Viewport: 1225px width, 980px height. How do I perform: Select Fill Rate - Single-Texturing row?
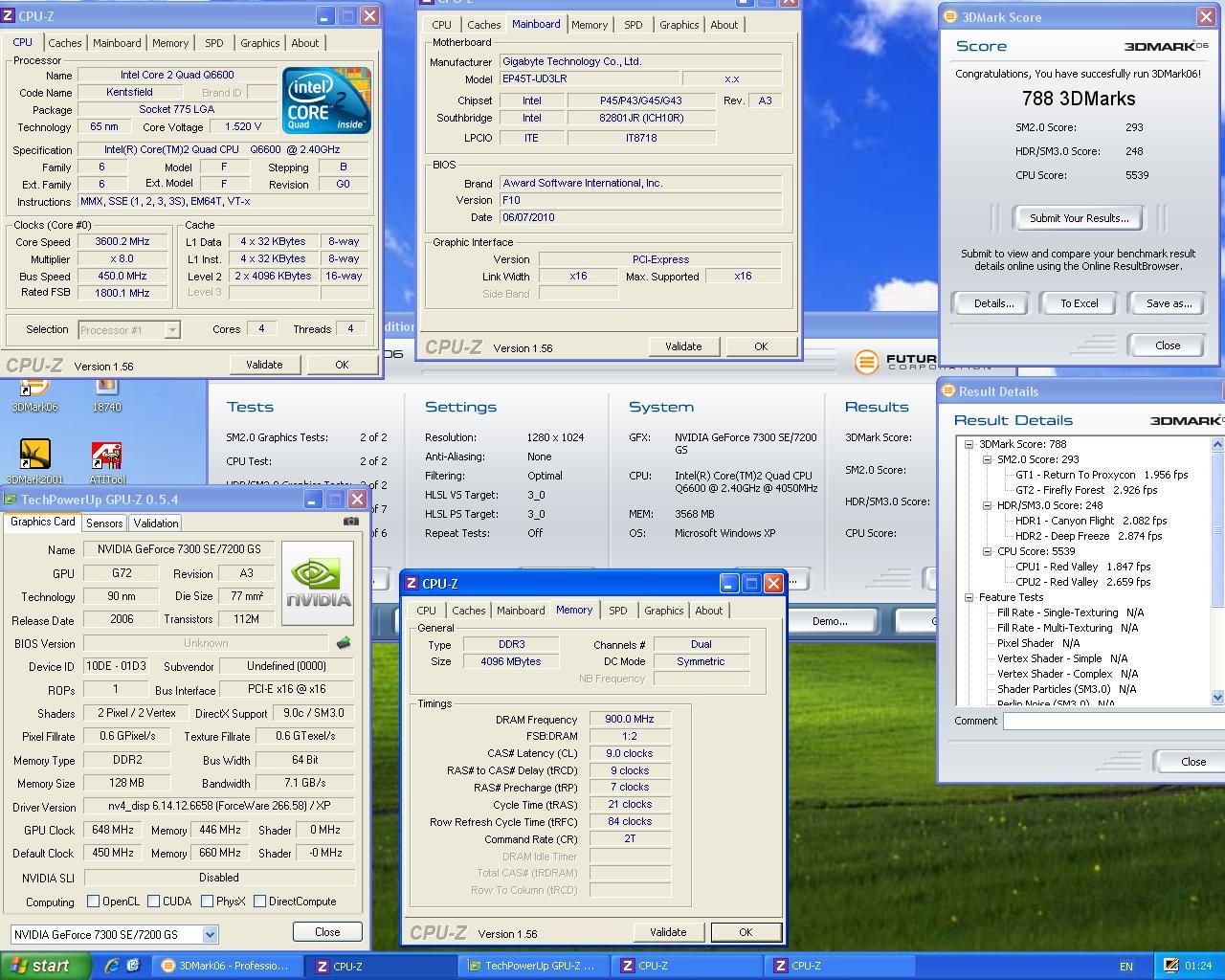(1070, 612)
